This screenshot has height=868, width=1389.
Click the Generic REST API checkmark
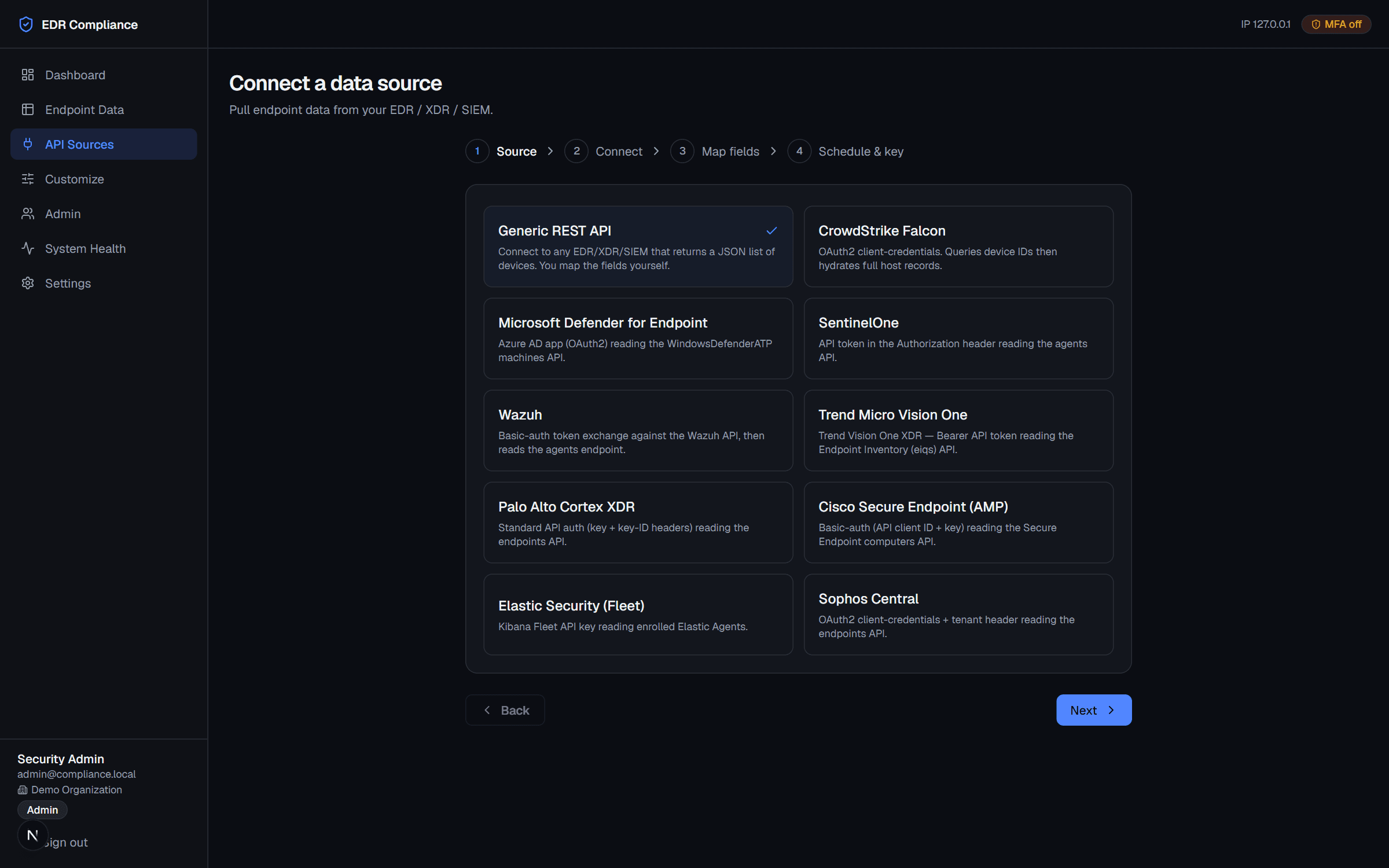pyautogui.click(x=771, y=230)
